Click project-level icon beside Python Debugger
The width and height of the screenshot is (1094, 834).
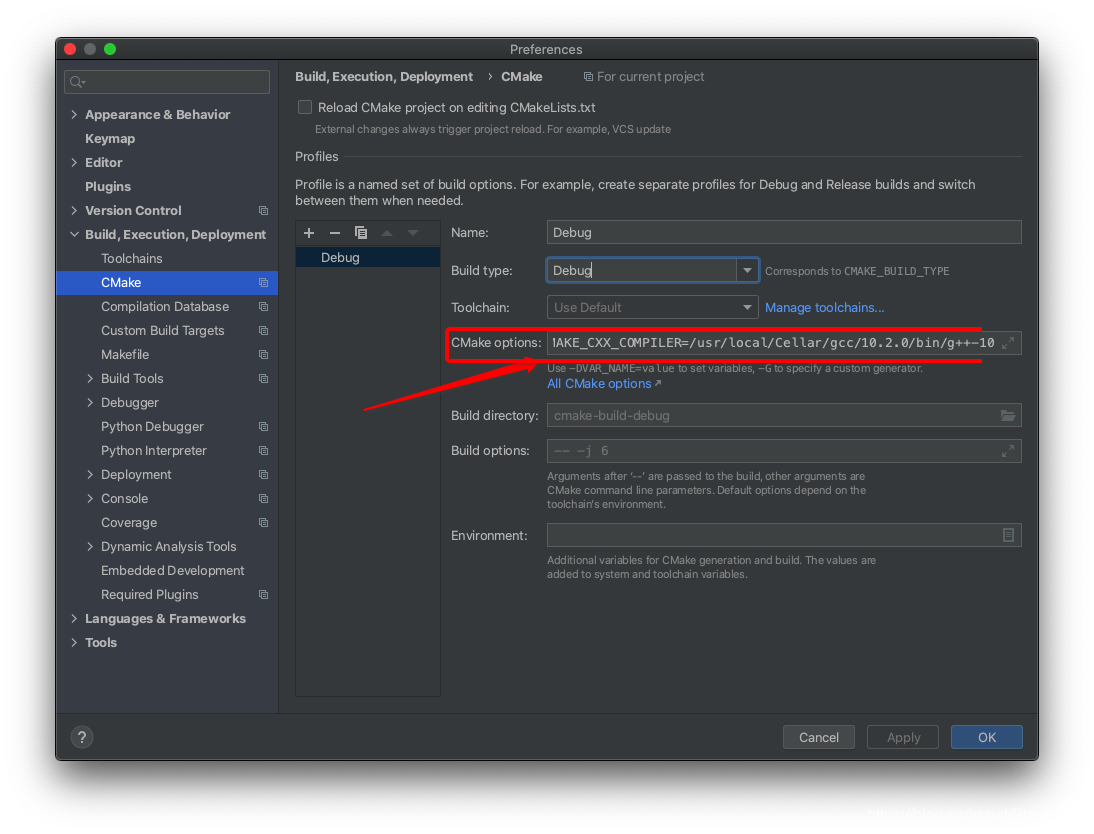263,426
